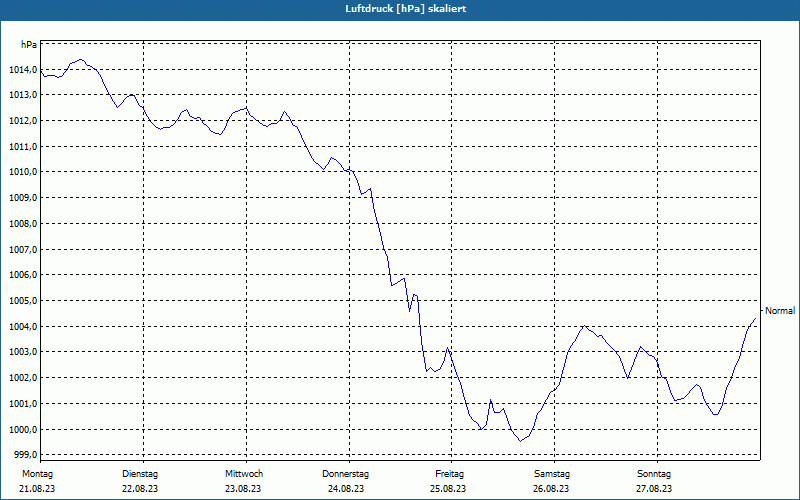Screen dimensions: 800x500
Task: Click the 1002,0 y-axis value
Action: (x=23, y=378)
